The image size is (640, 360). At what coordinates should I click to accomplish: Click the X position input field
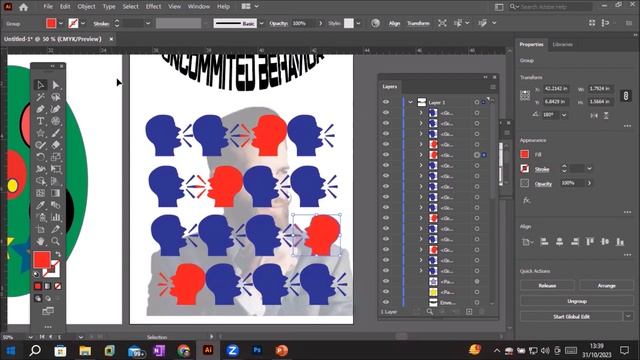[556, 89]
